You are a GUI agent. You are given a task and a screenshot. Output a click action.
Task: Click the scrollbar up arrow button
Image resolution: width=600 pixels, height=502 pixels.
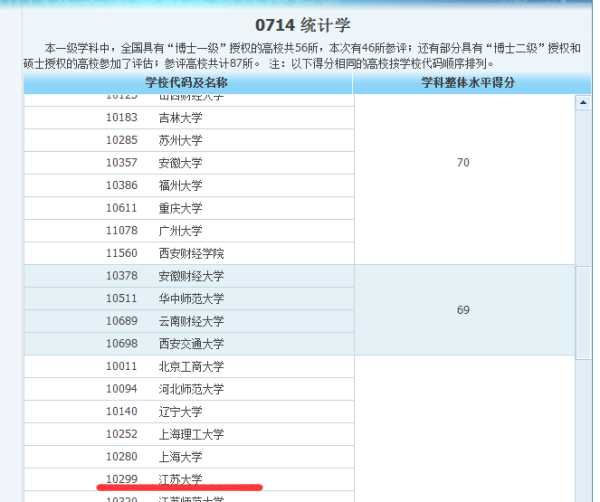[583, 103]
